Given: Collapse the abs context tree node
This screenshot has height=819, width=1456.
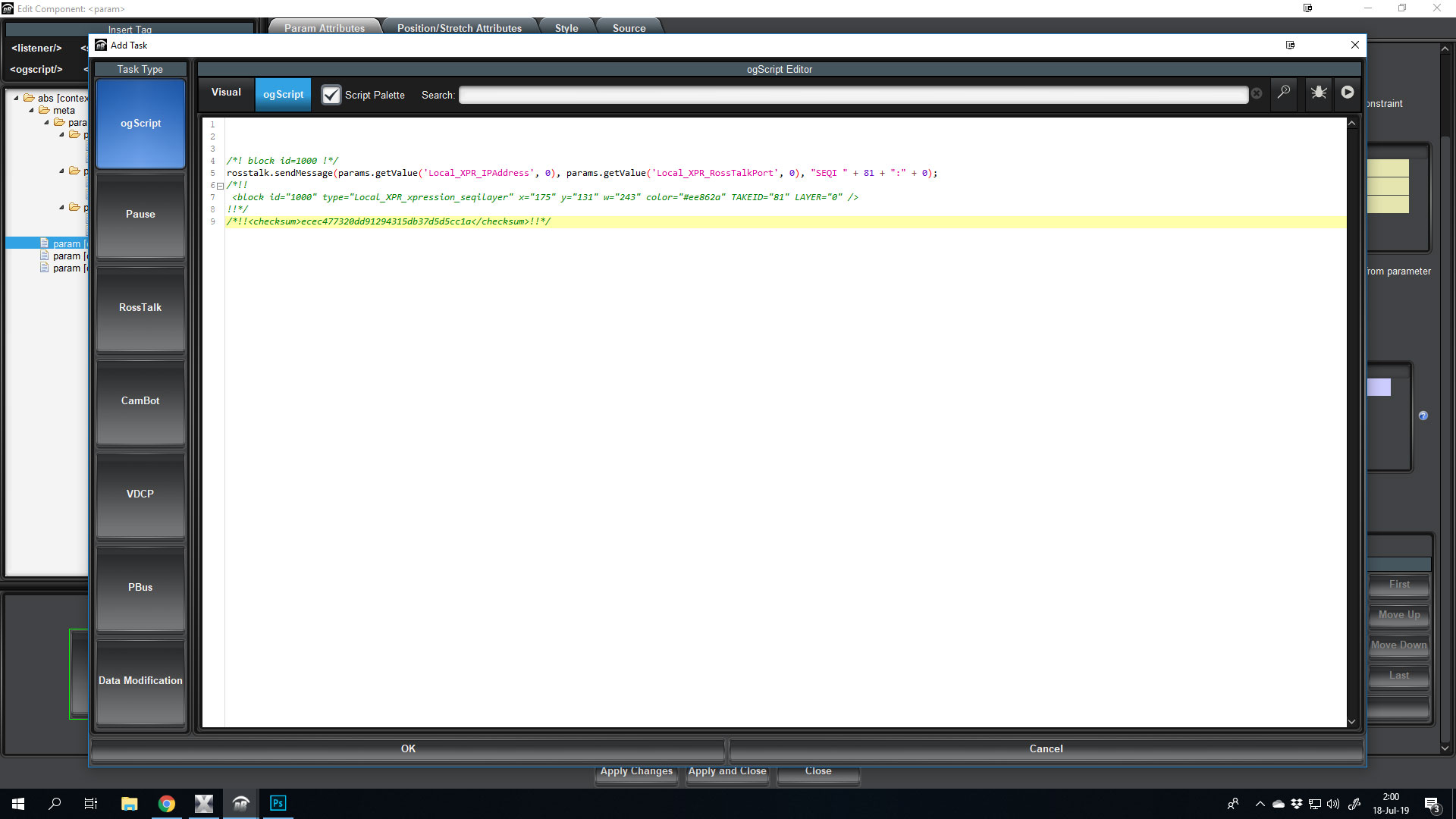Looking at the screenshot, I should click(x=17, y=99).
